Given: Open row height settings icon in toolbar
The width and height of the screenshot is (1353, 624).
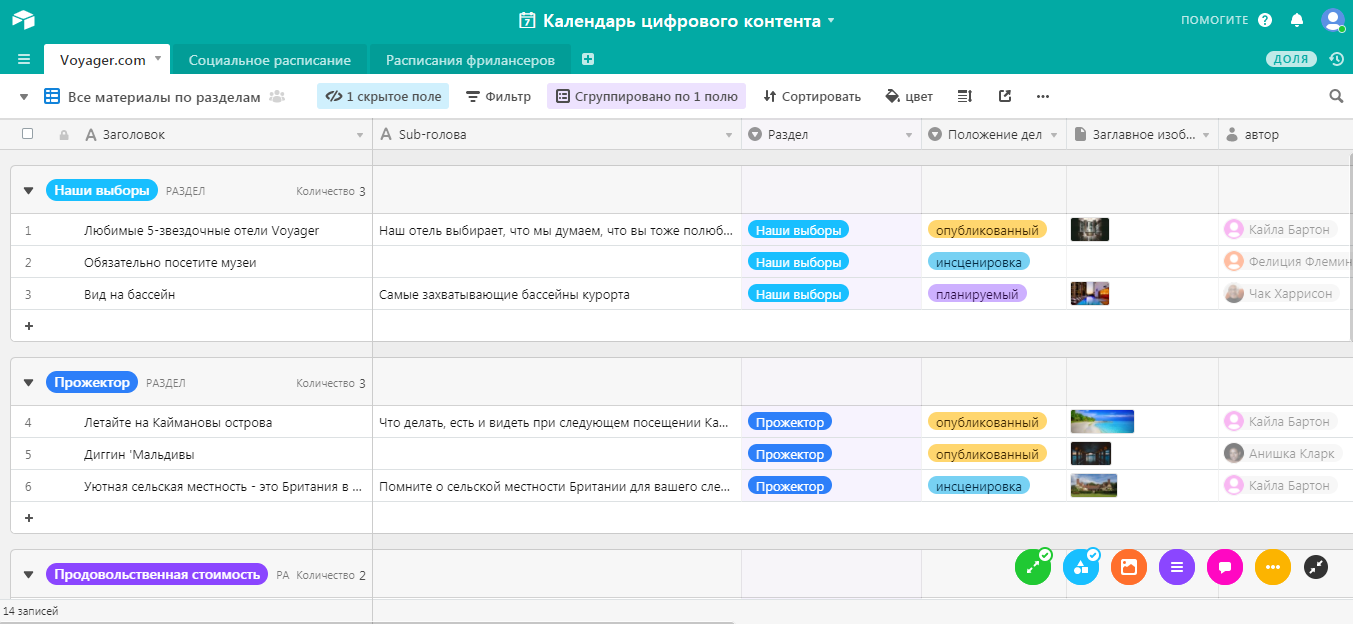Looking at the screenshot, I should click(963, 96).
